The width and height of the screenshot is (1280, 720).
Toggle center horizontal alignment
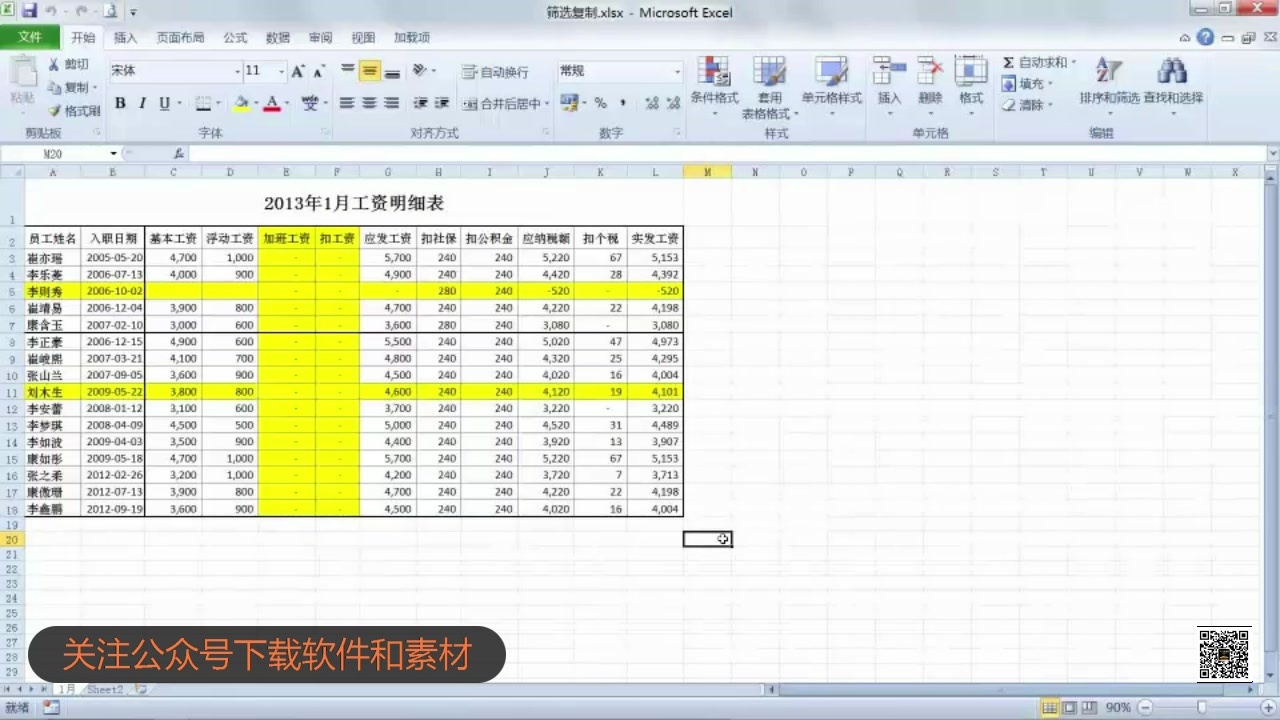(370, 103)
